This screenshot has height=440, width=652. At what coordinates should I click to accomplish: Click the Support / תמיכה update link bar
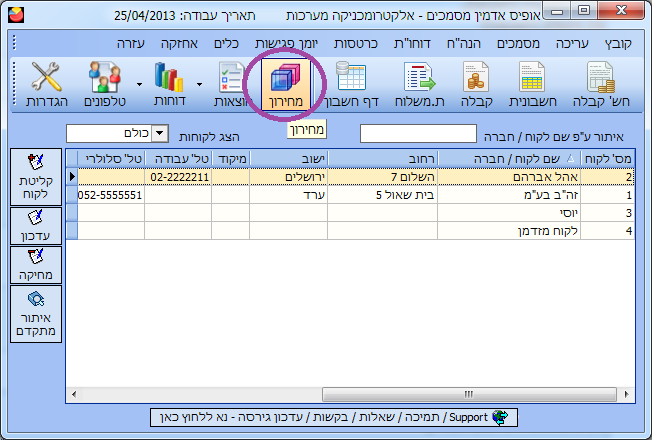(333, 417)
